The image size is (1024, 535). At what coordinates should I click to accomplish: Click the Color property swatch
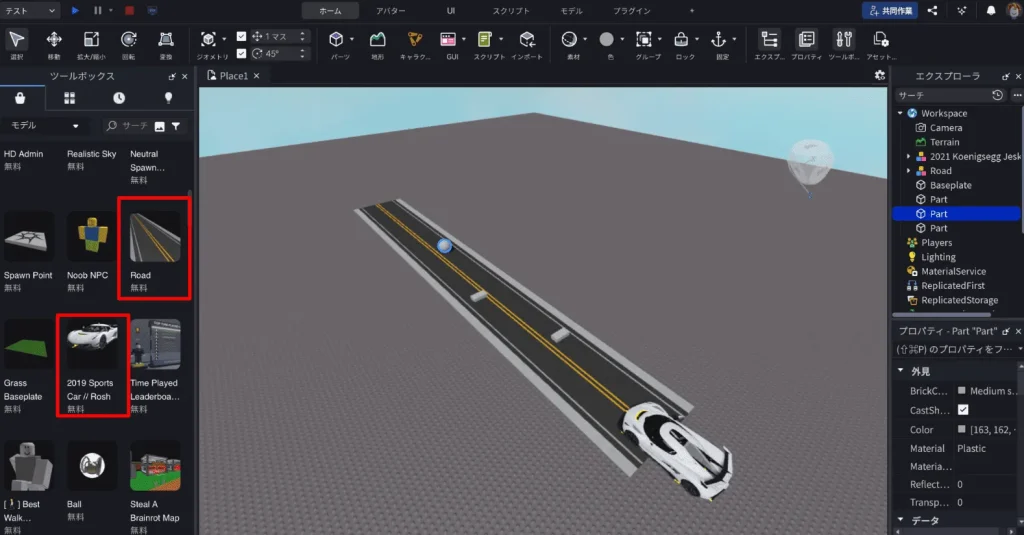(x=961, y=430)
